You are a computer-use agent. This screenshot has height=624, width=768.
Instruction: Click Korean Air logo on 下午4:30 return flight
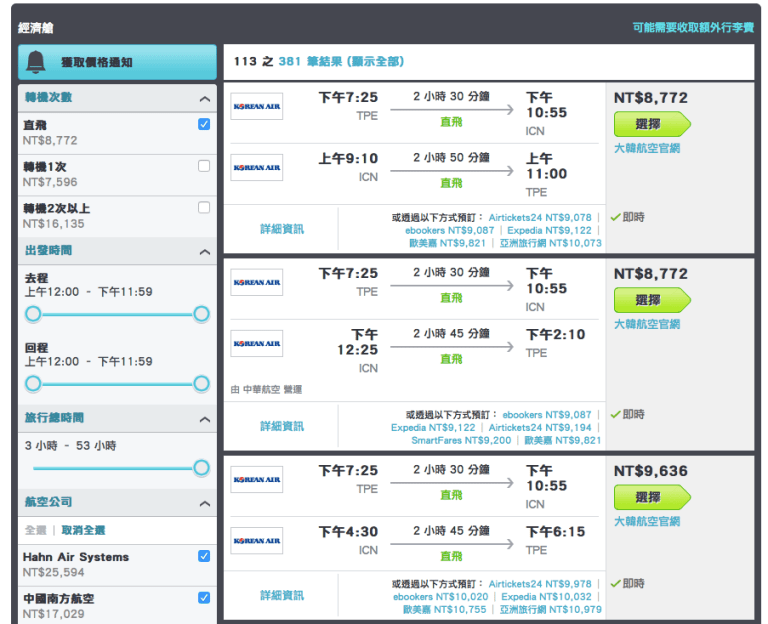(257, 541)
